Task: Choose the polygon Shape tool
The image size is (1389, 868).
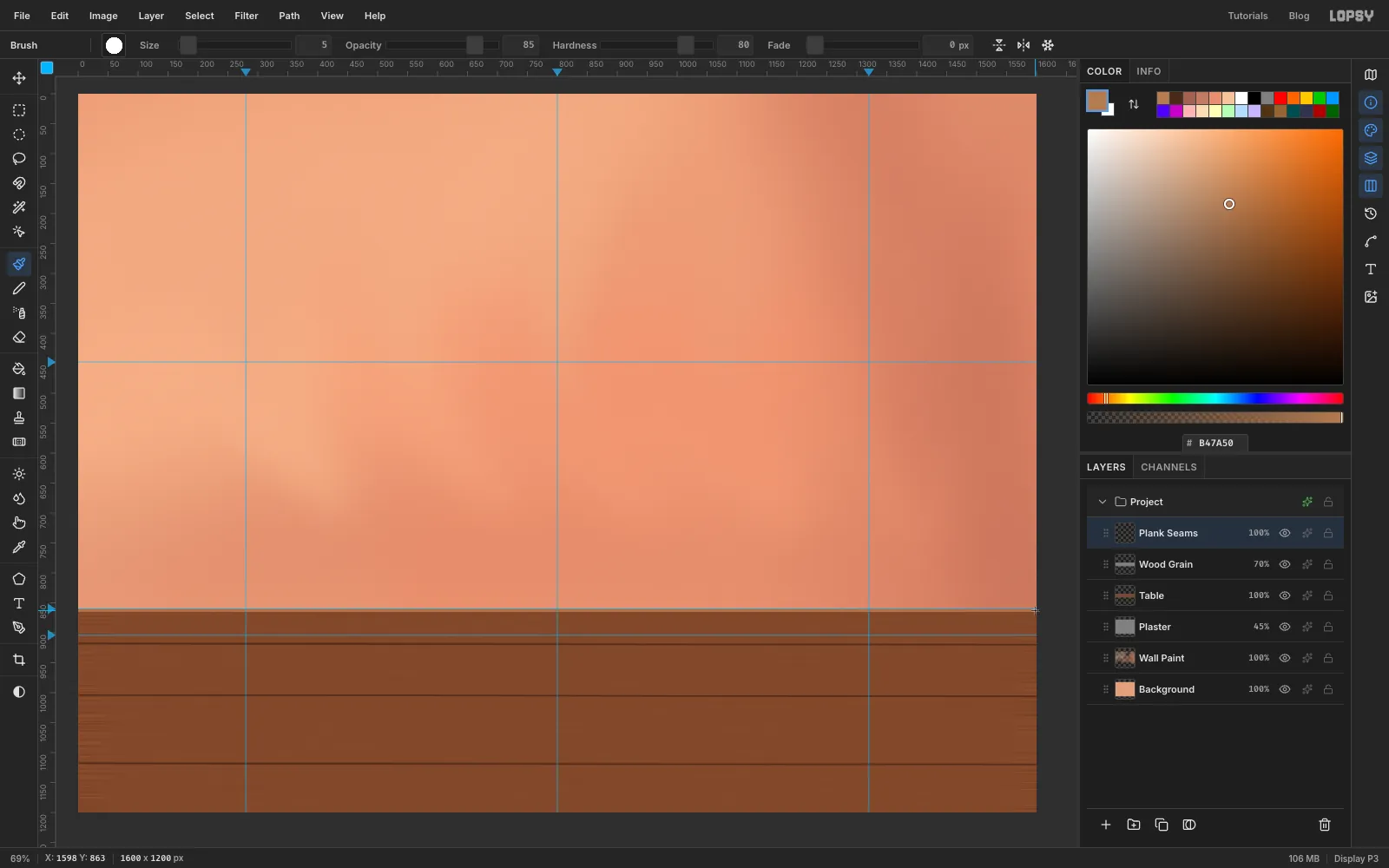Action: (19, 579)
